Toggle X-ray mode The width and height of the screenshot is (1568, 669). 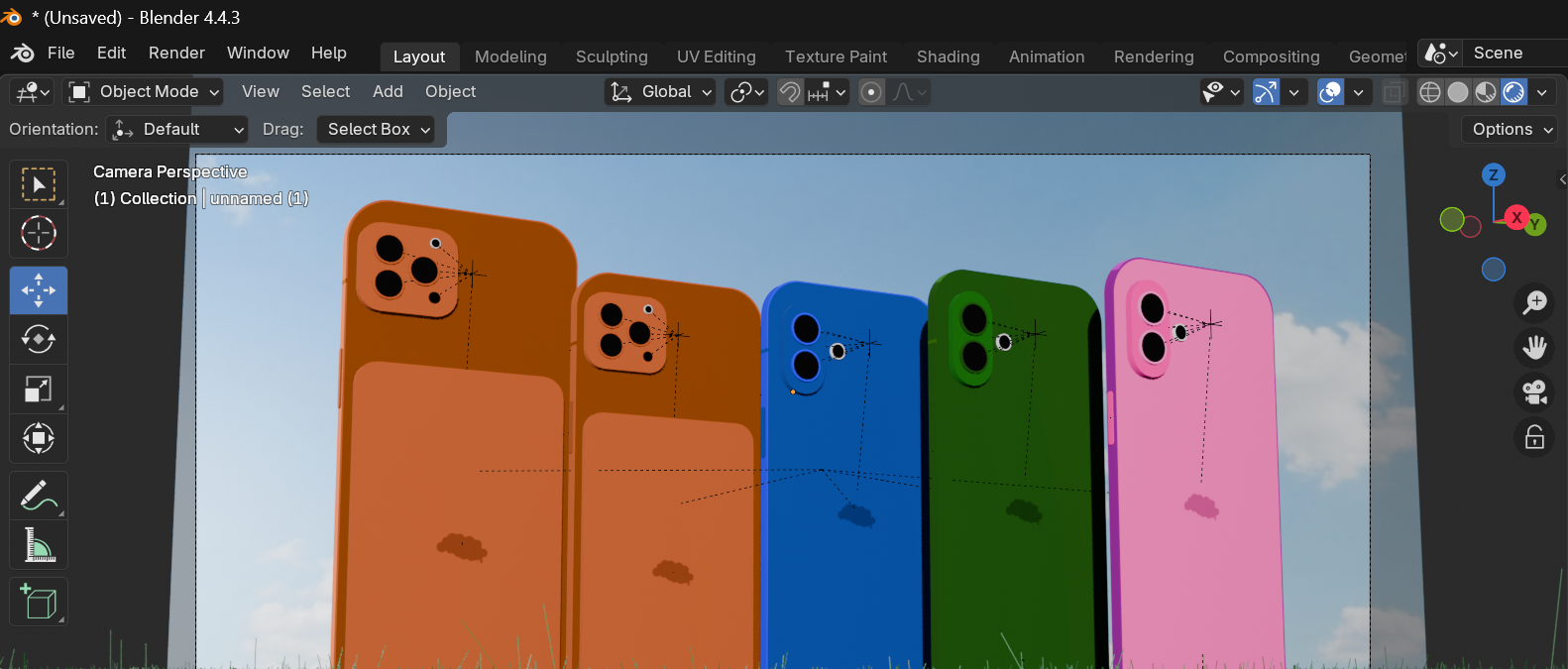click(1394, 92)
